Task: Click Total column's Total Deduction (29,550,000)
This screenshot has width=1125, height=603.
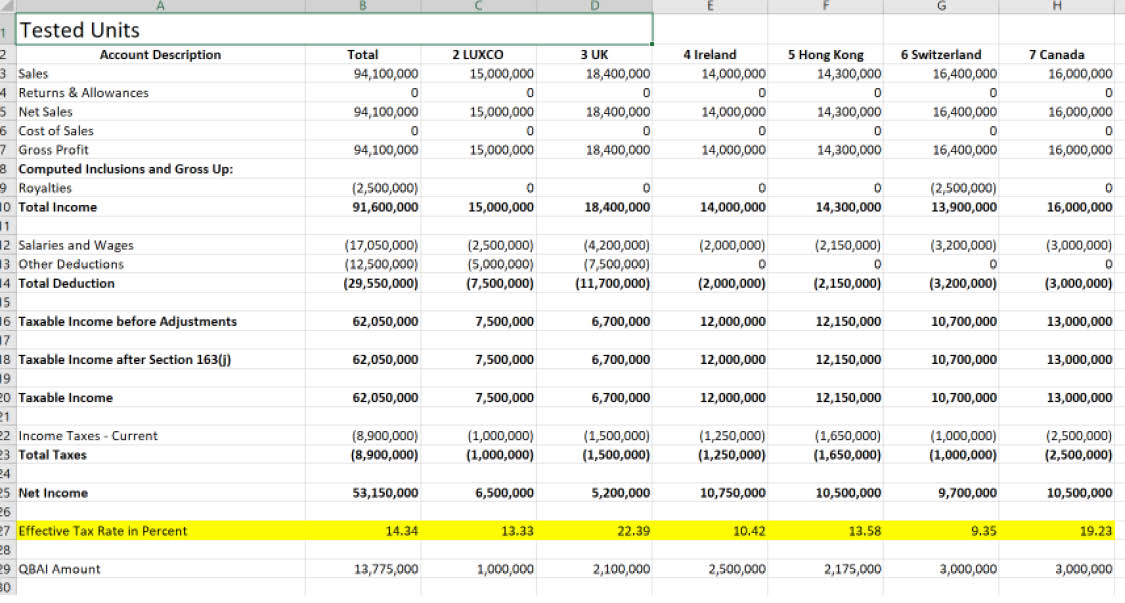Action: point(363,283)
